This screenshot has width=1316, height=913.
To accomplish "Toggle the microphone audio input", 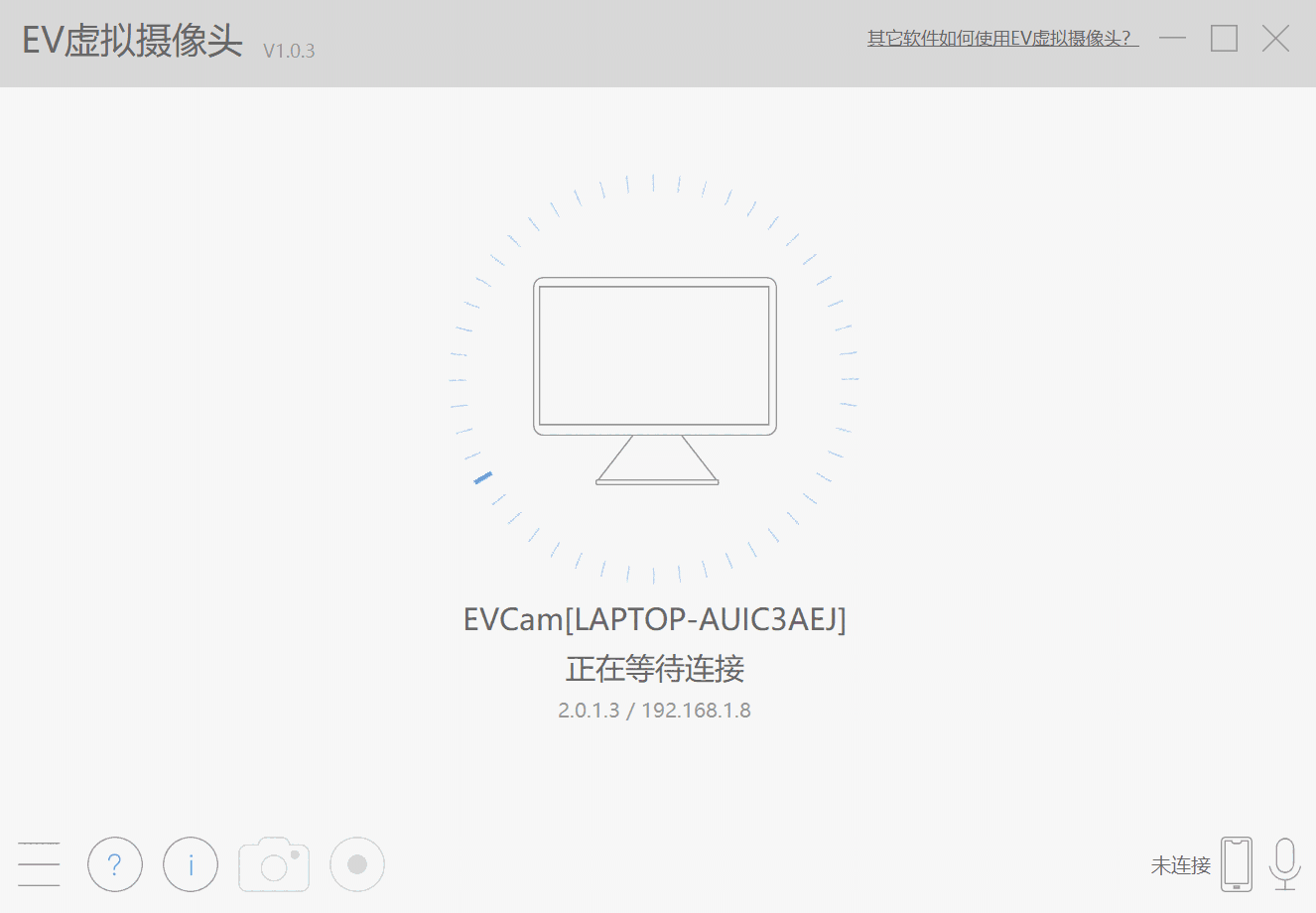I will [x=1285, y=864].
